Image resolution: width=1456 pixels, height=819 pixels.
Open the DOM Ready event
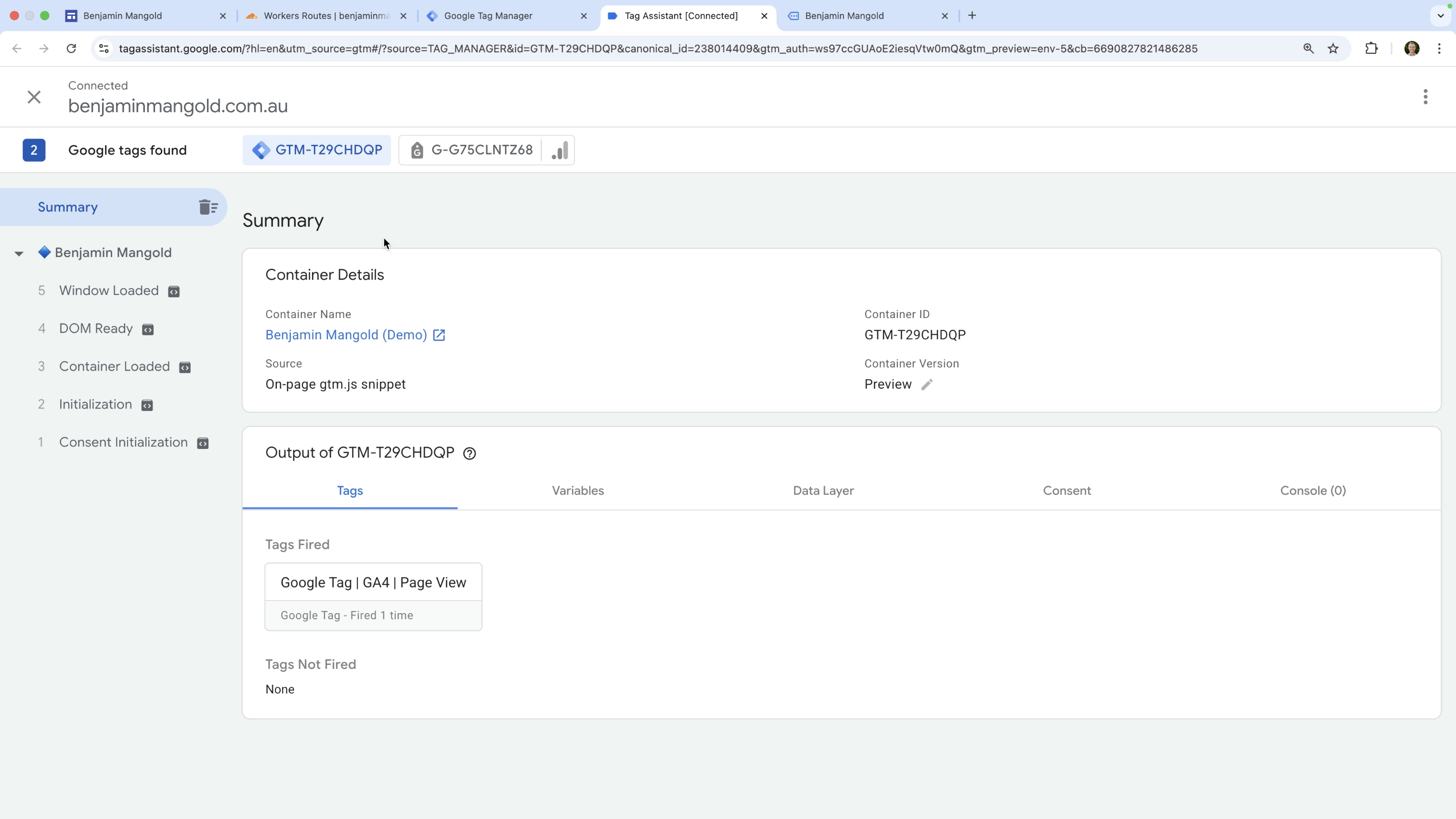click(95, 329)
